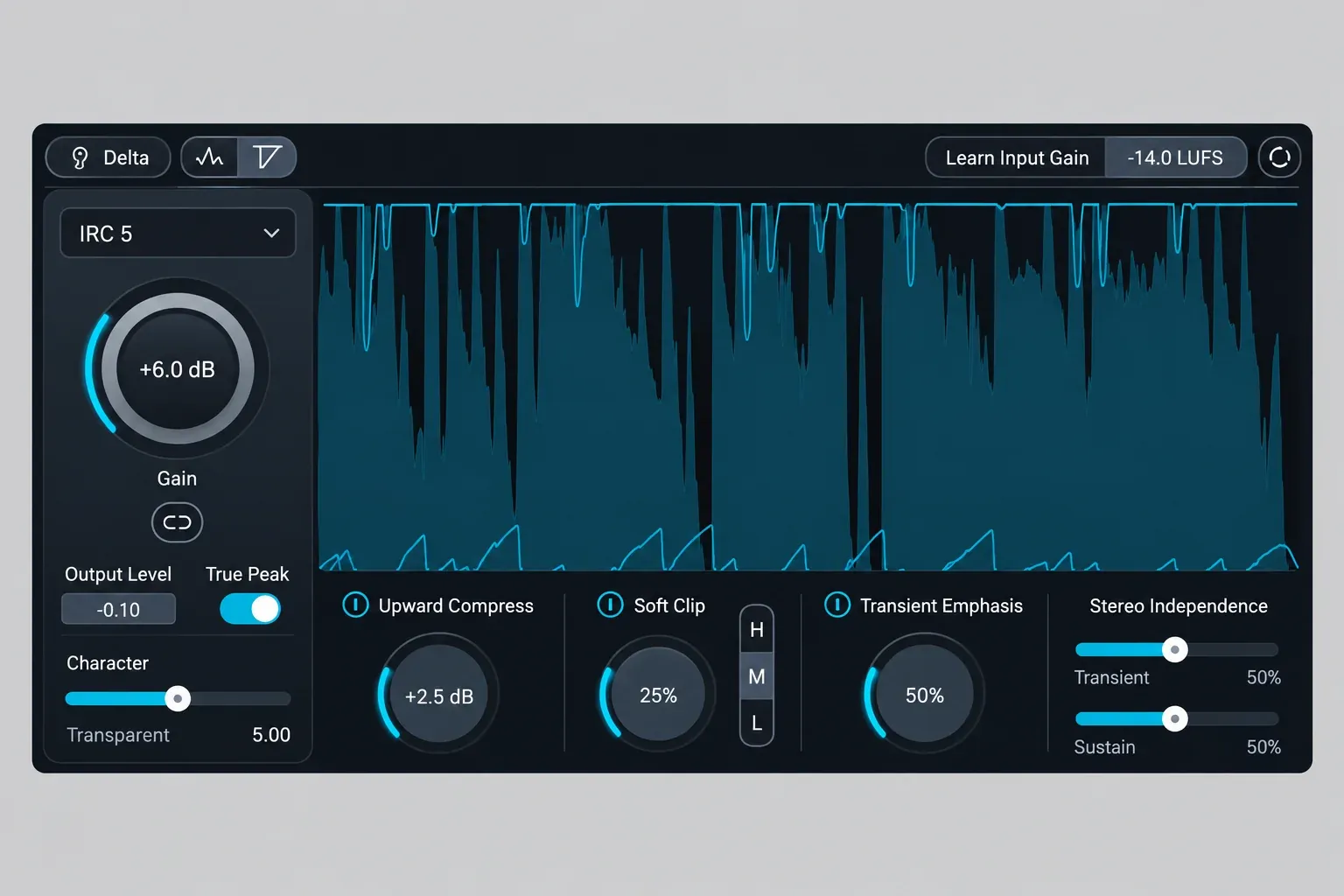The width and height of the screenshot is (1344, 896).
Task: Toggle Transient Emphasis power icon
Action: tap(837, 605)
